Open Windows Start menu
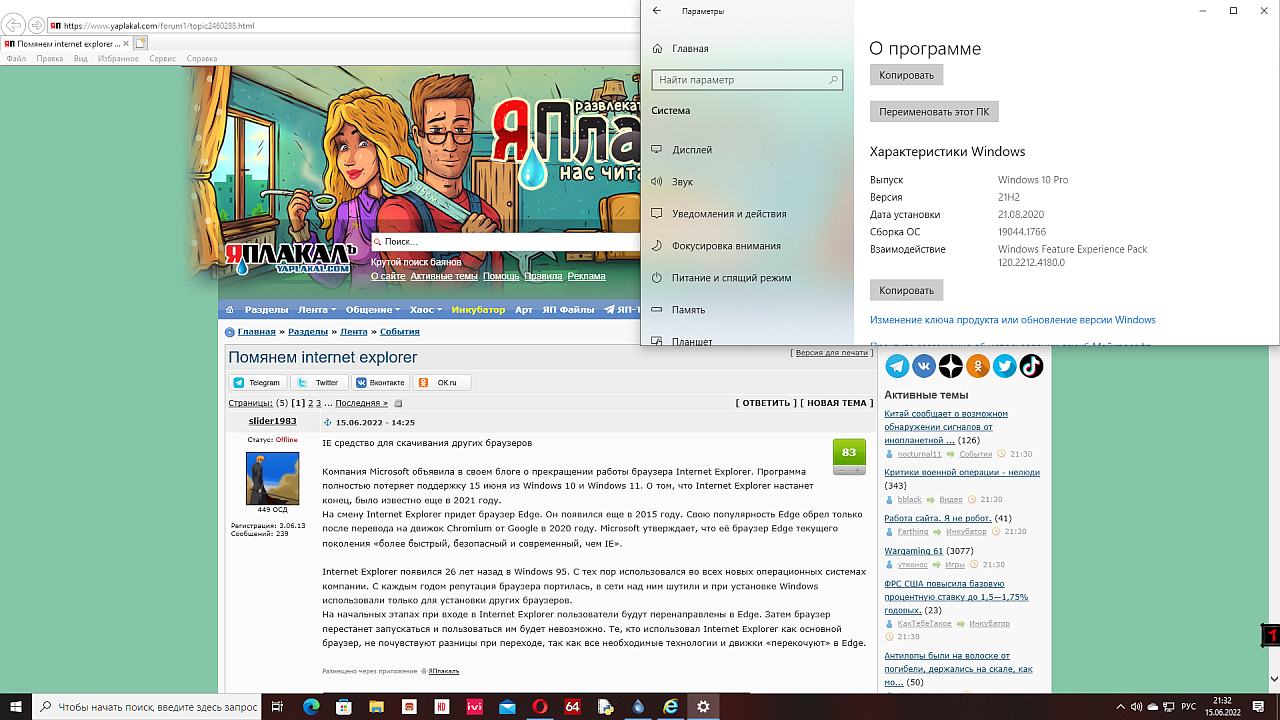The height and width of the screenshot is (720, 1280). tap(16, 706)
